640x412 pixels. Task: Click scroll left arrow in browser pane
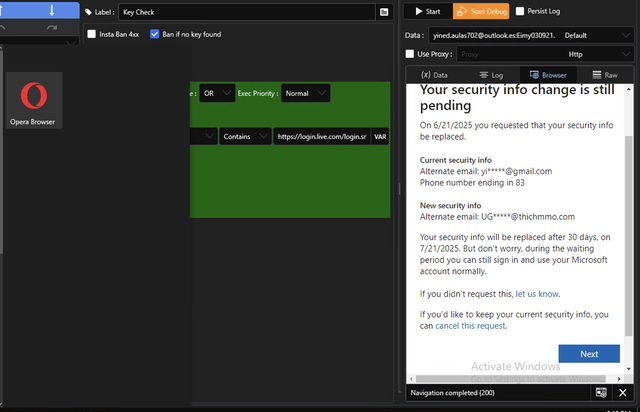pyautogui.click(x=411, y=379)
